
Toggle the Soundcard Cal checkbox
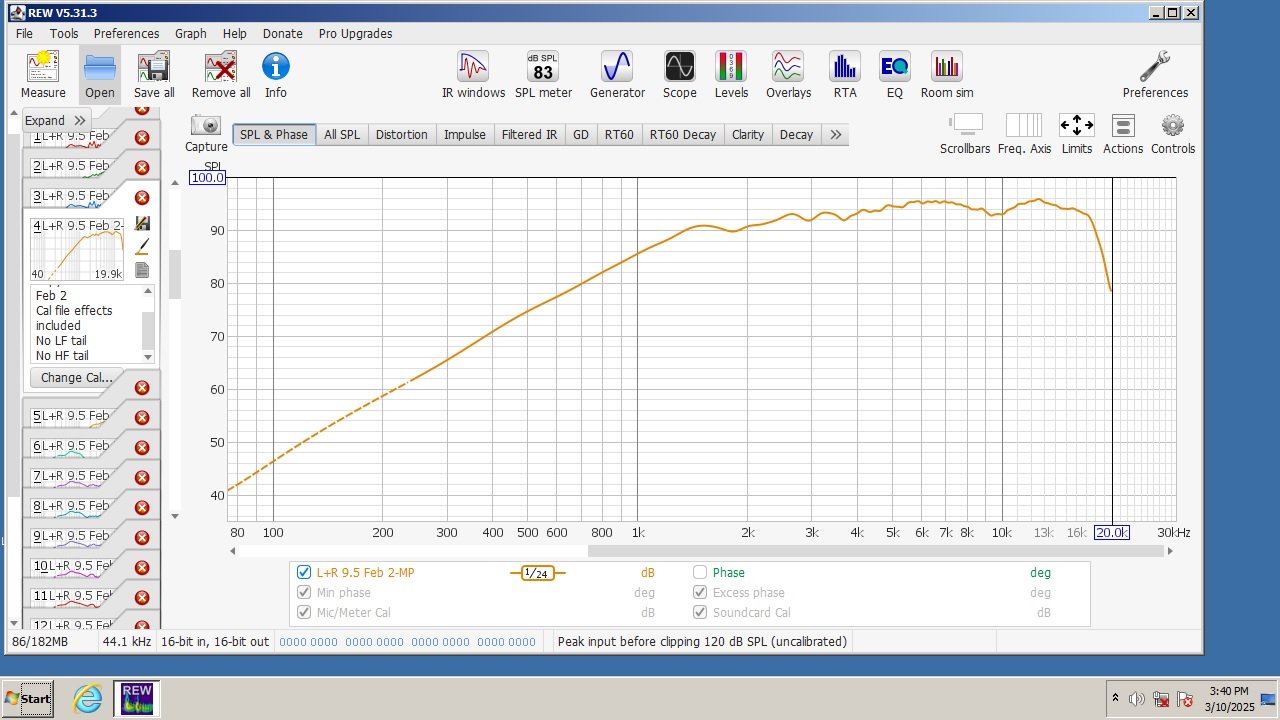tap(700, 613)
